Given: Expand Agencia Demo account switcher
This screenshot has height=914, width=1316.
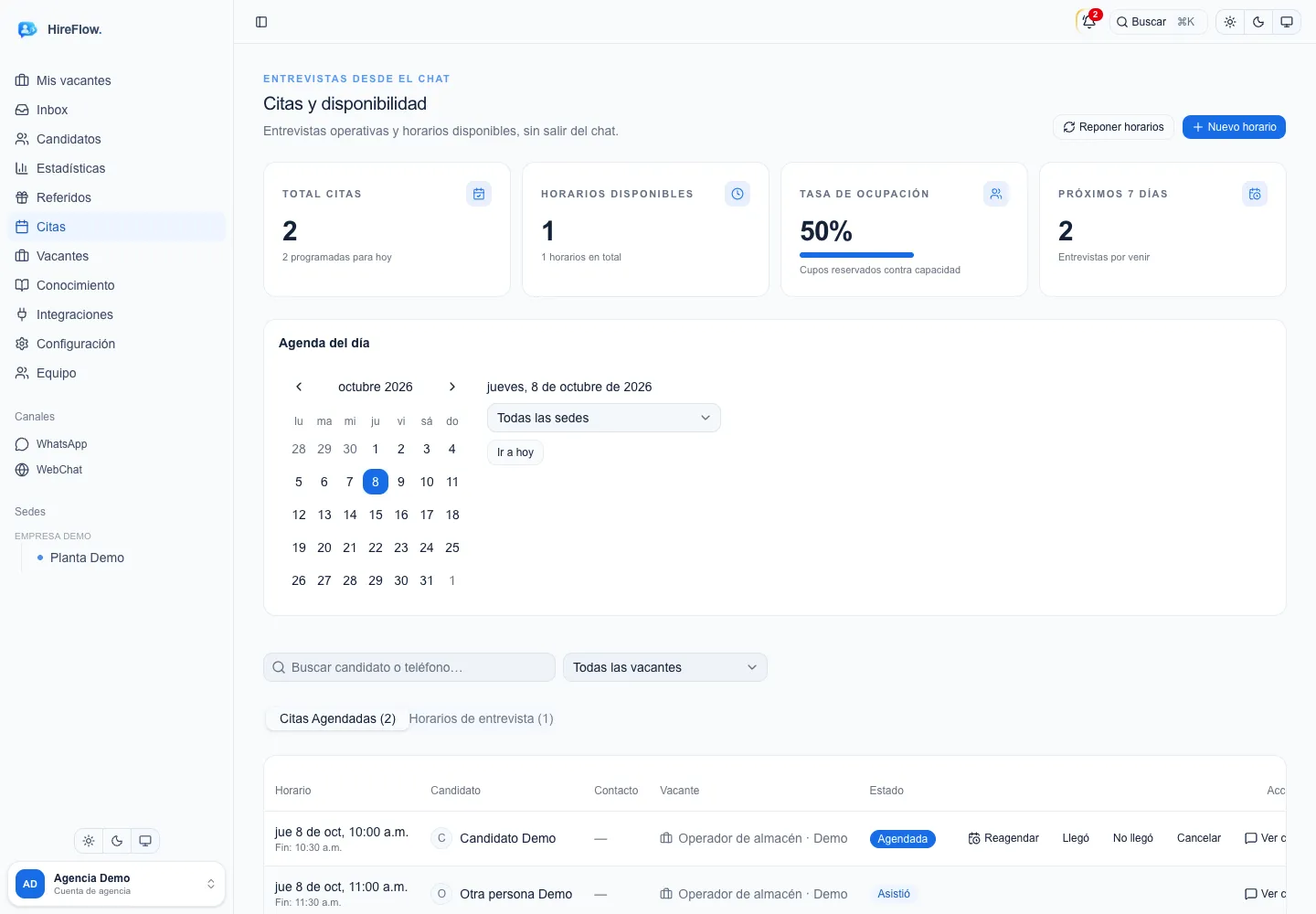Looking at the screenshot, I should click(116, 884).
